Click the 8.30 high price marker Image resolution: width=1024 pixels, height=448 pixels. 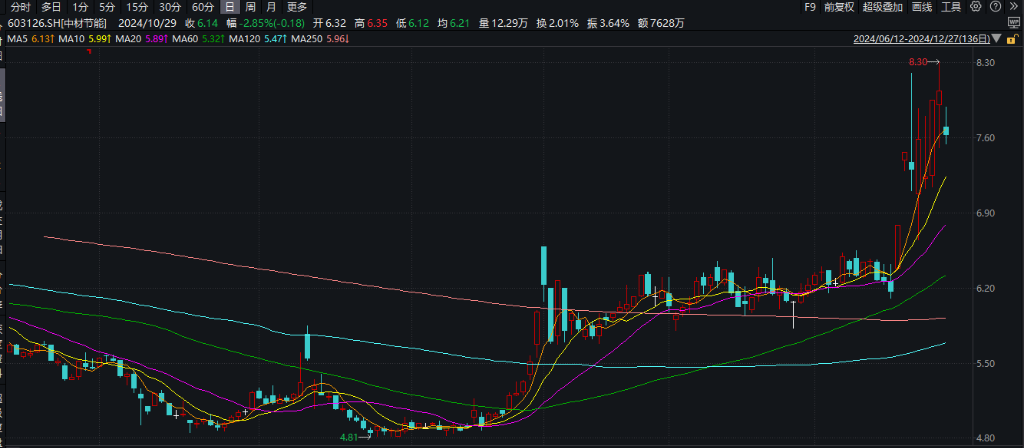point(917,62)
